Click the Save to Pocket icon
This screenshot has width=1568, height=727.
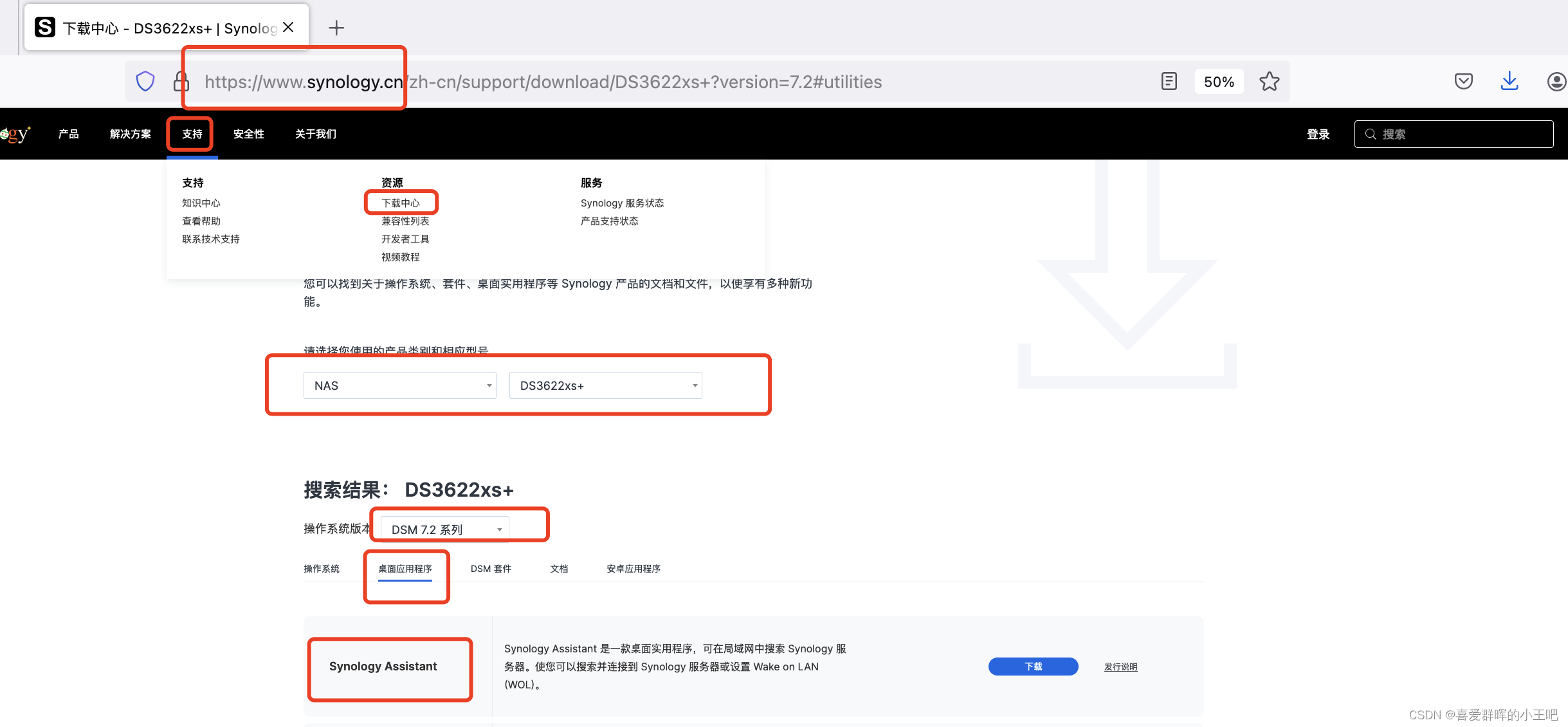click(1463, 82)
